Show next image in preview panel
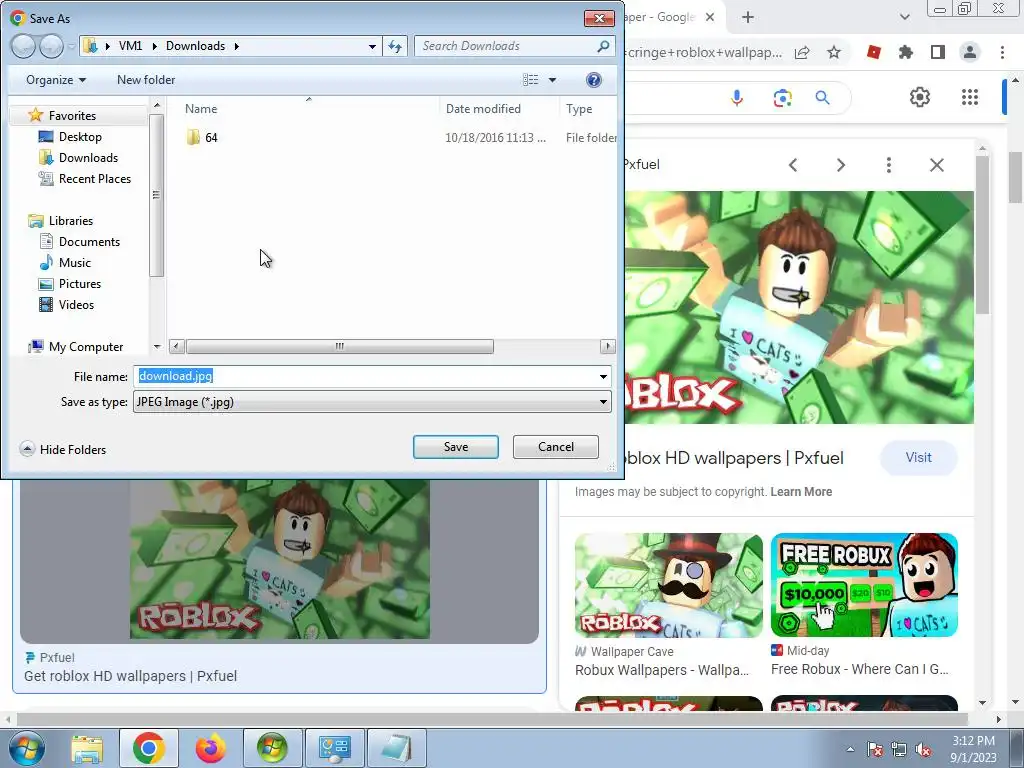 (841, 165)
